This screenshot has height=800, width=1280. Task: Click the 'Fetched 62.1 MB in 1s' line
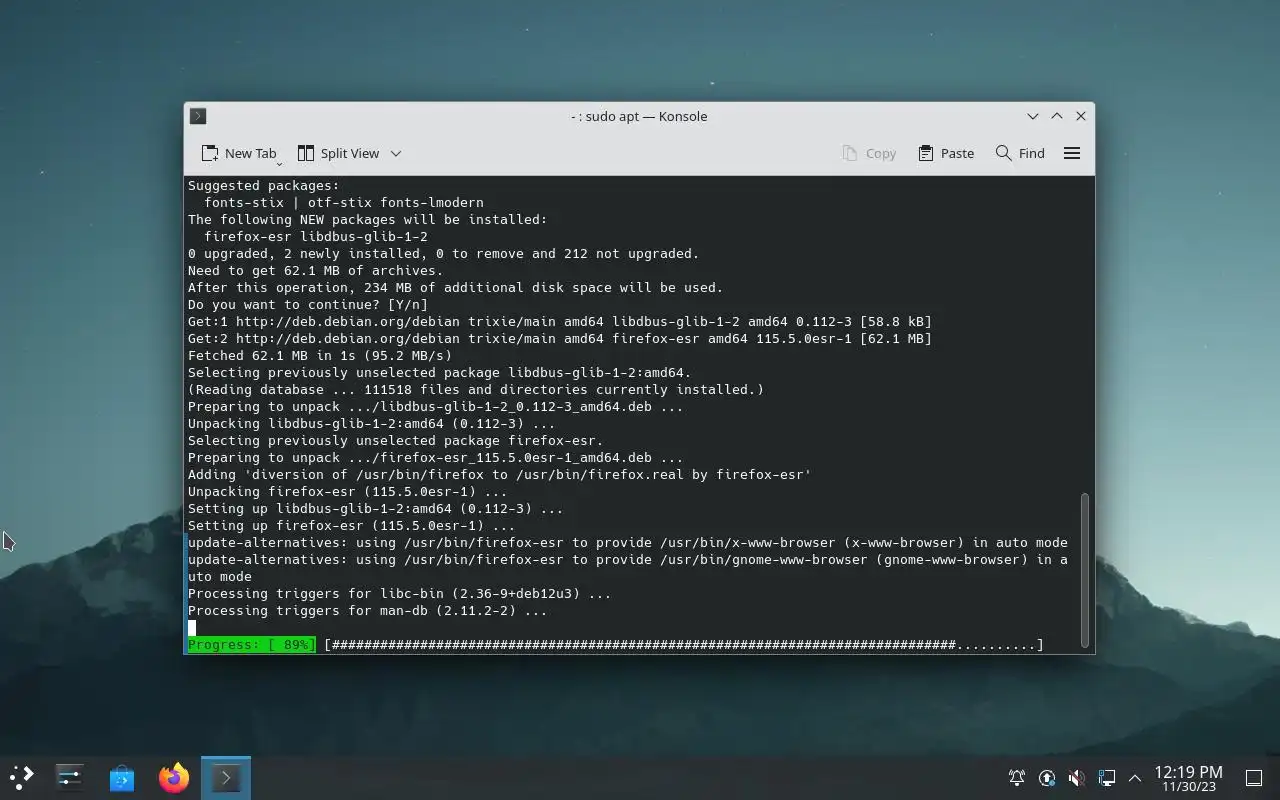[320, 355]
